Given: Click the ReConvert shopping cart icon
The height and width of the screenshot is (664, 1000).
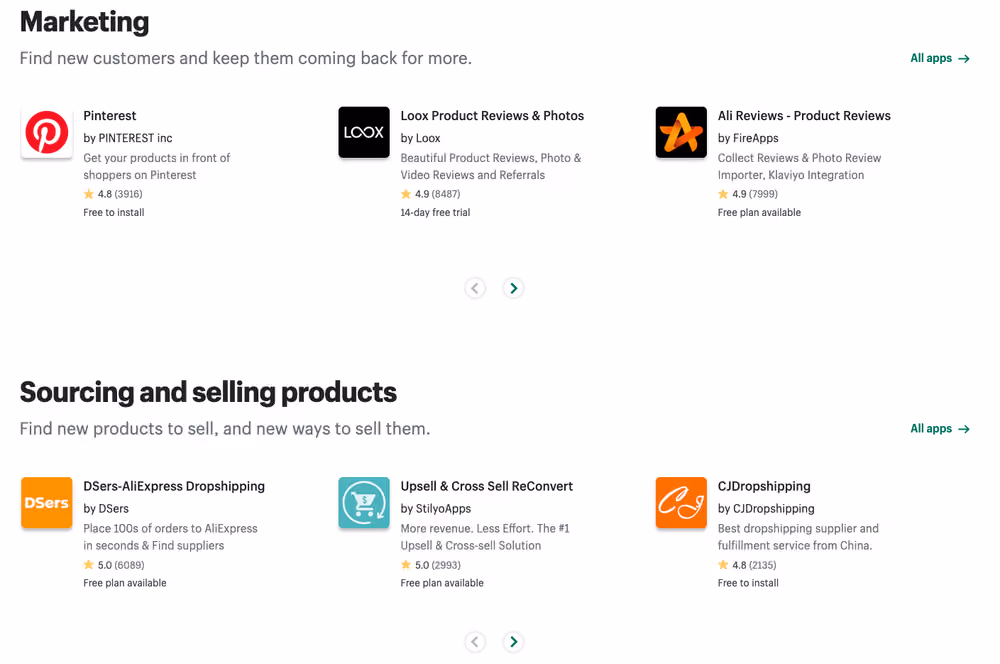Looking at the screenshot, I should (x=364, y=503).
